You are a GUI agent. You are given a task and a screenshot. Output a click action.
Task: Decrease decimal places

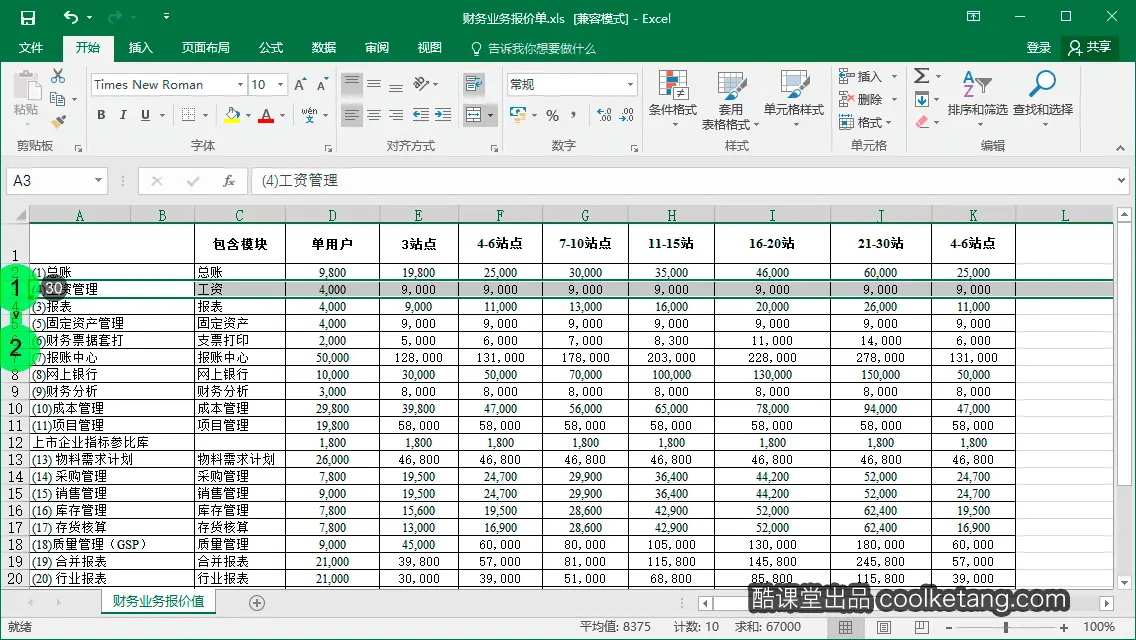(627, 115)
